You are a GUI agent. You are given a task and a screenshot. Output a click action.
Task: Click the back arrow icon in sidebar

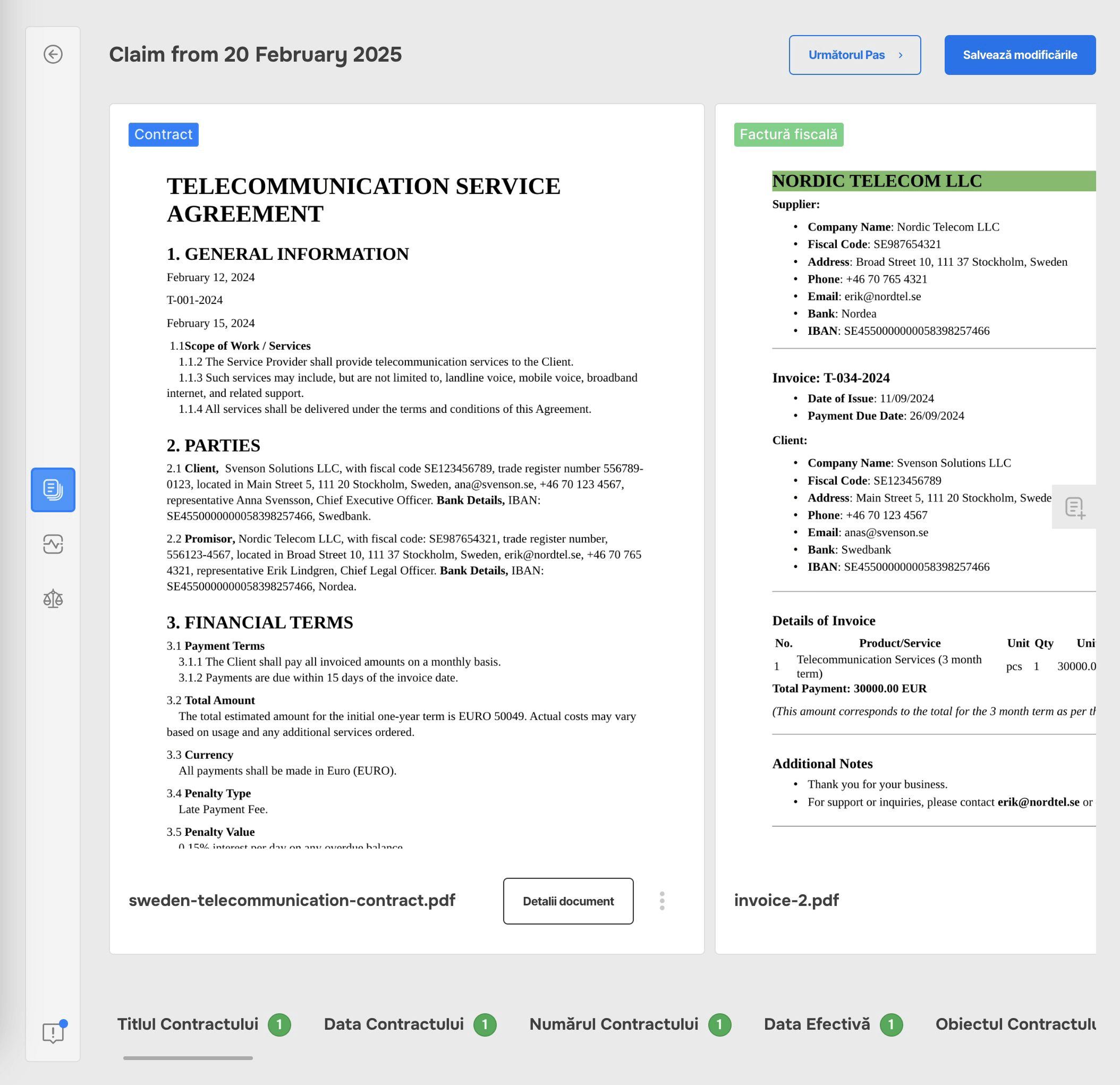(53, 54)
